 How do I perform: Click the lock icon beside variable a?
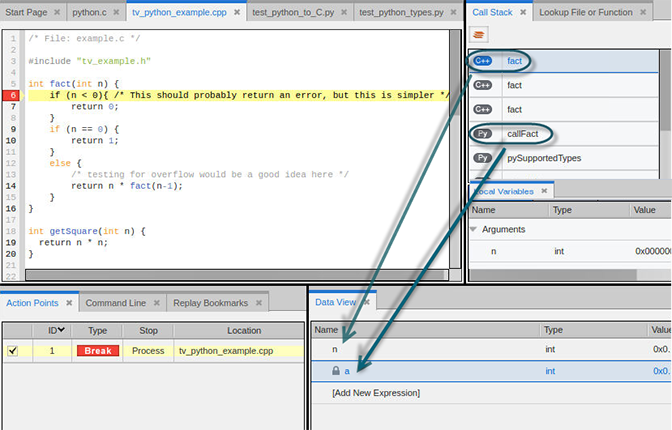336,371
